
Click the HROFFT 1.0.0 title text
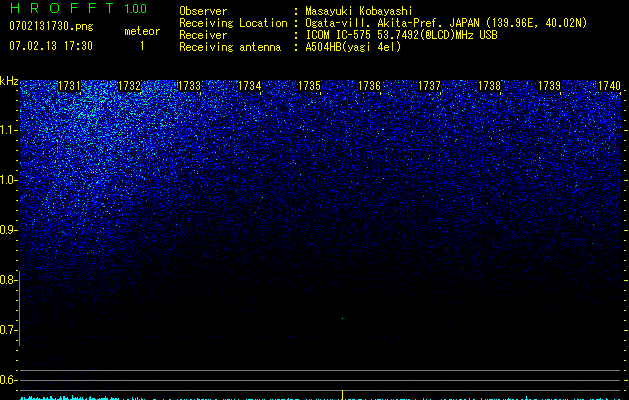pos(78,8)
